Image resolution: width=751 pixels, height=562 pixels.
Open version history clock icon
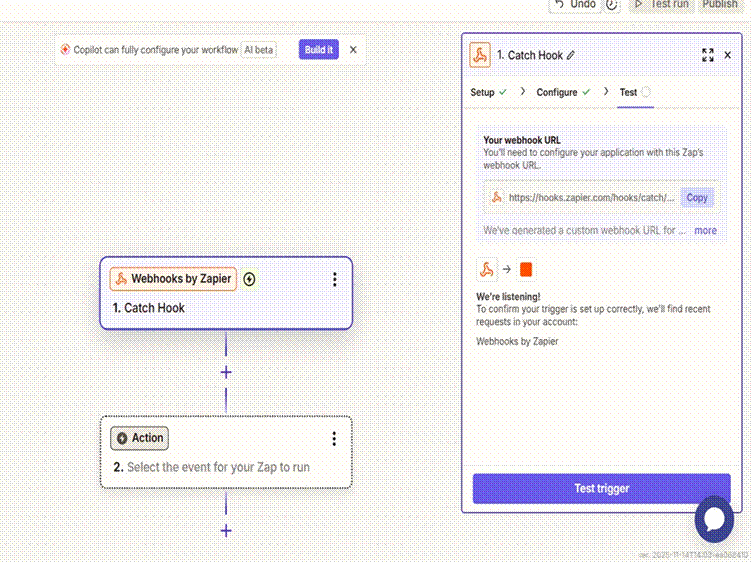click(x=612, y=5)
